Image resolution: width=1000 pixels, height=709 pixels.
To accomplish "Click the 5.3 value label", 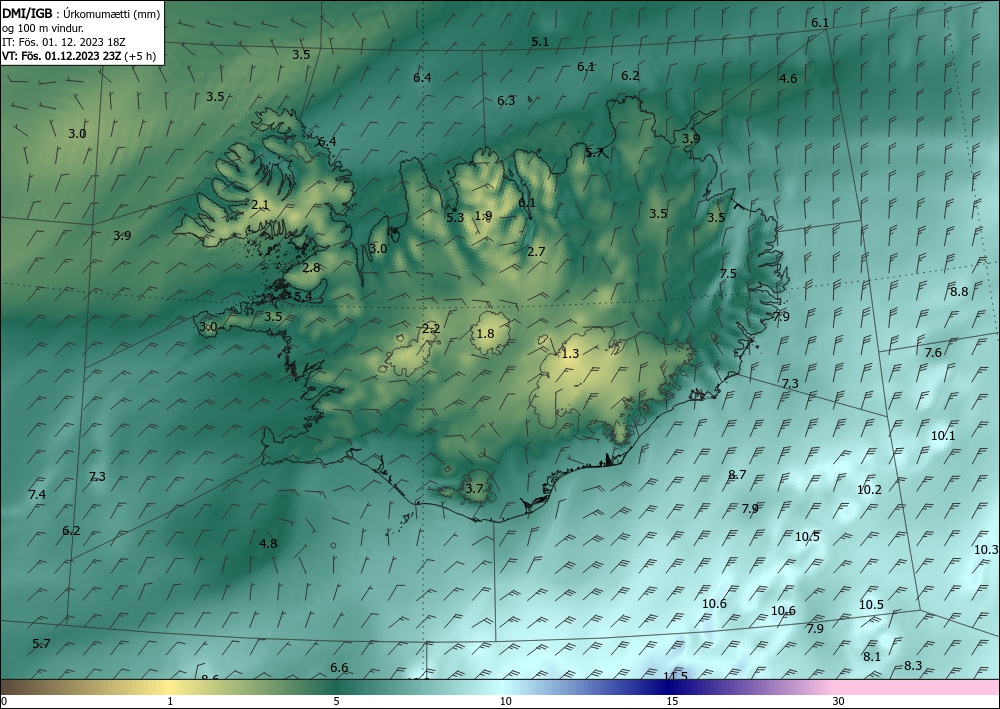I will (x=455, y=217).
